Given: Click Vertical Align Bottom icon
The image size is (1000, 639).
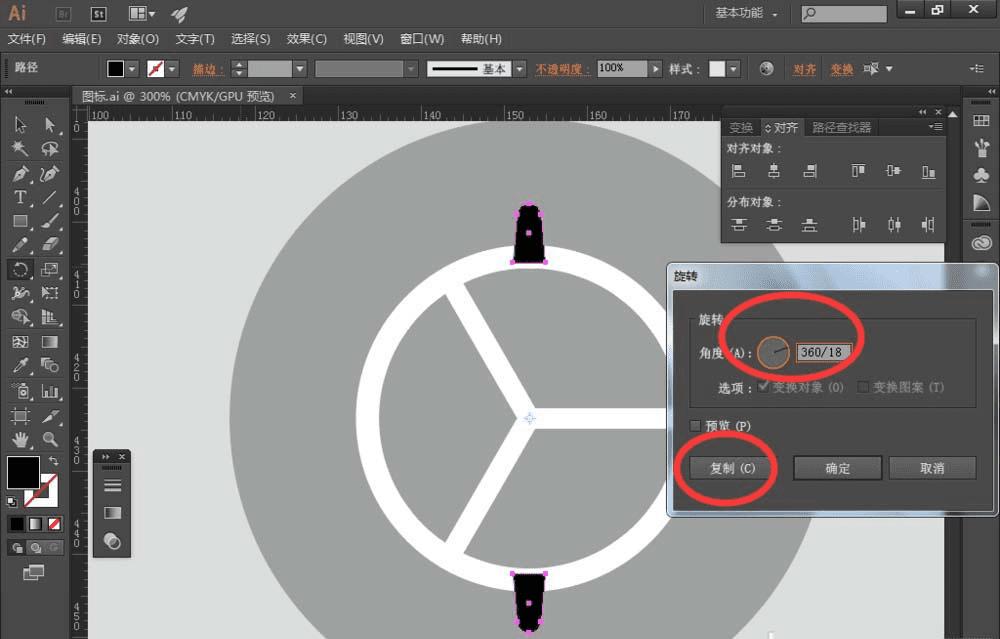Looking at the screenshot, I should (929, 171).
